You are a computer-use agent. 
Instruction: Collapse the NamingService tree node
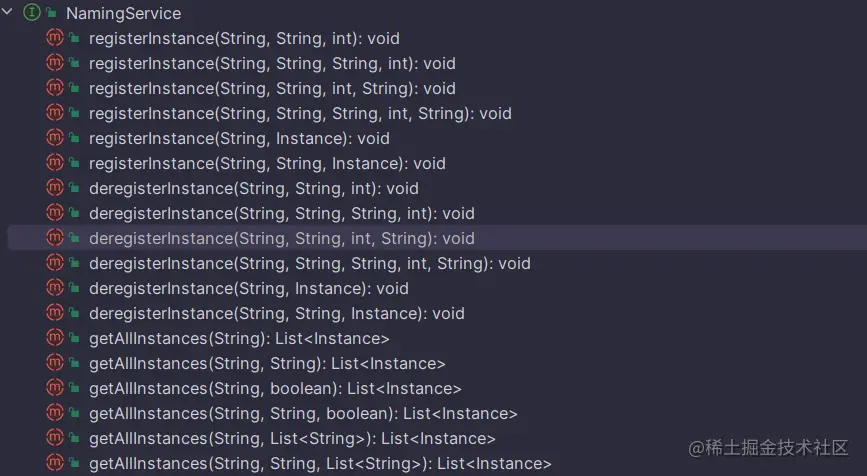(x=8, y=13)
